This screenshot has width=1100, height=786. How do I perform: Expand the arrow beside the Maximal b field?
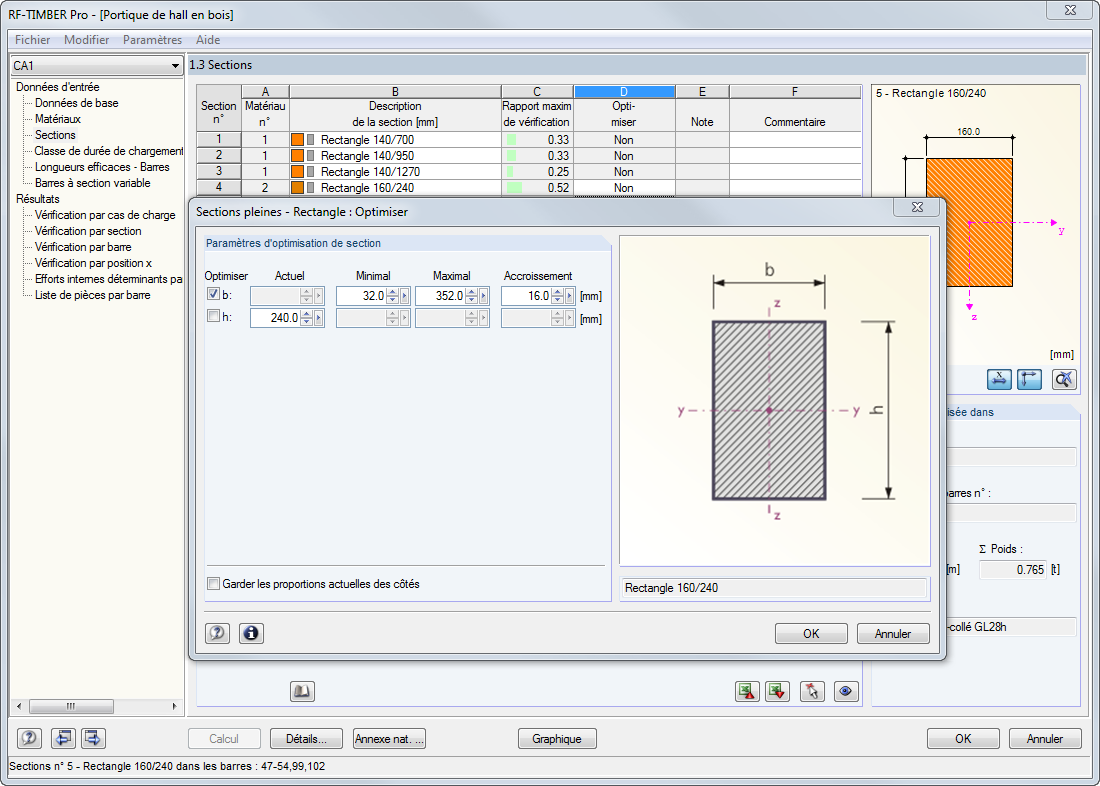483,296
